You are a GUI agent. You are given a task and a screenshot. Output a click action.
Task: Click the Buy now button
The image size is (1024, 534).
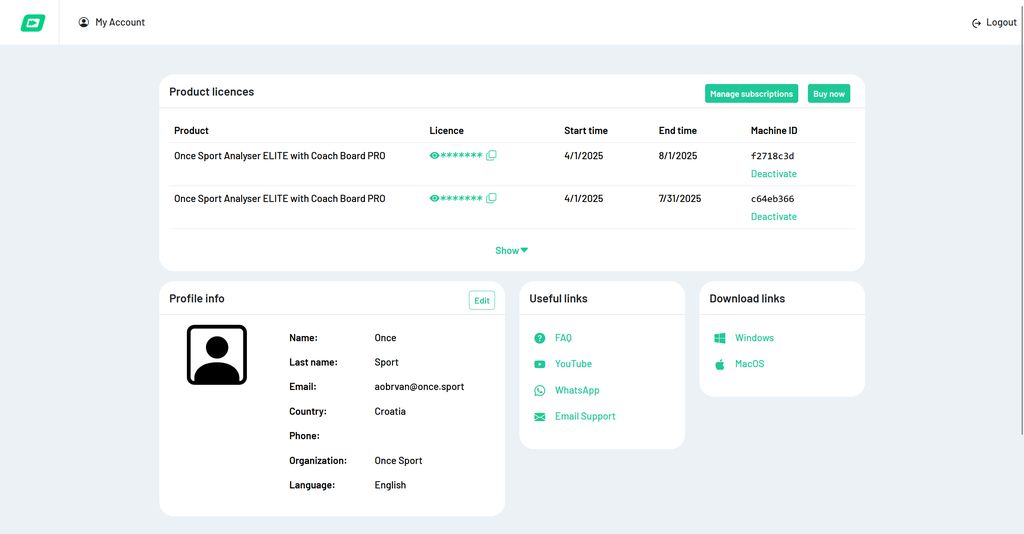click(x=829, y=93)
